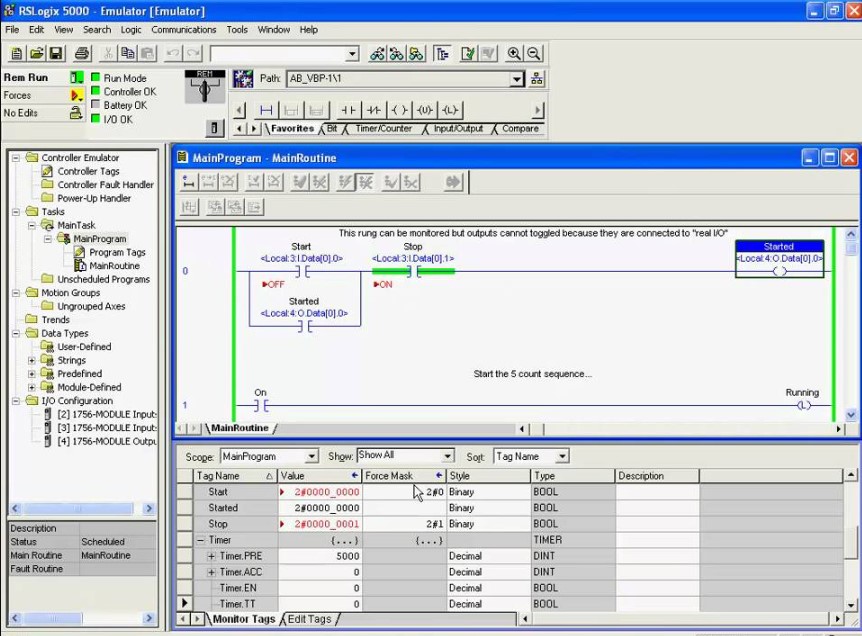Click the Print icon in toolbar
Image resolution: width=862 pixels, height=636 pixels.
tap(82, 53)
